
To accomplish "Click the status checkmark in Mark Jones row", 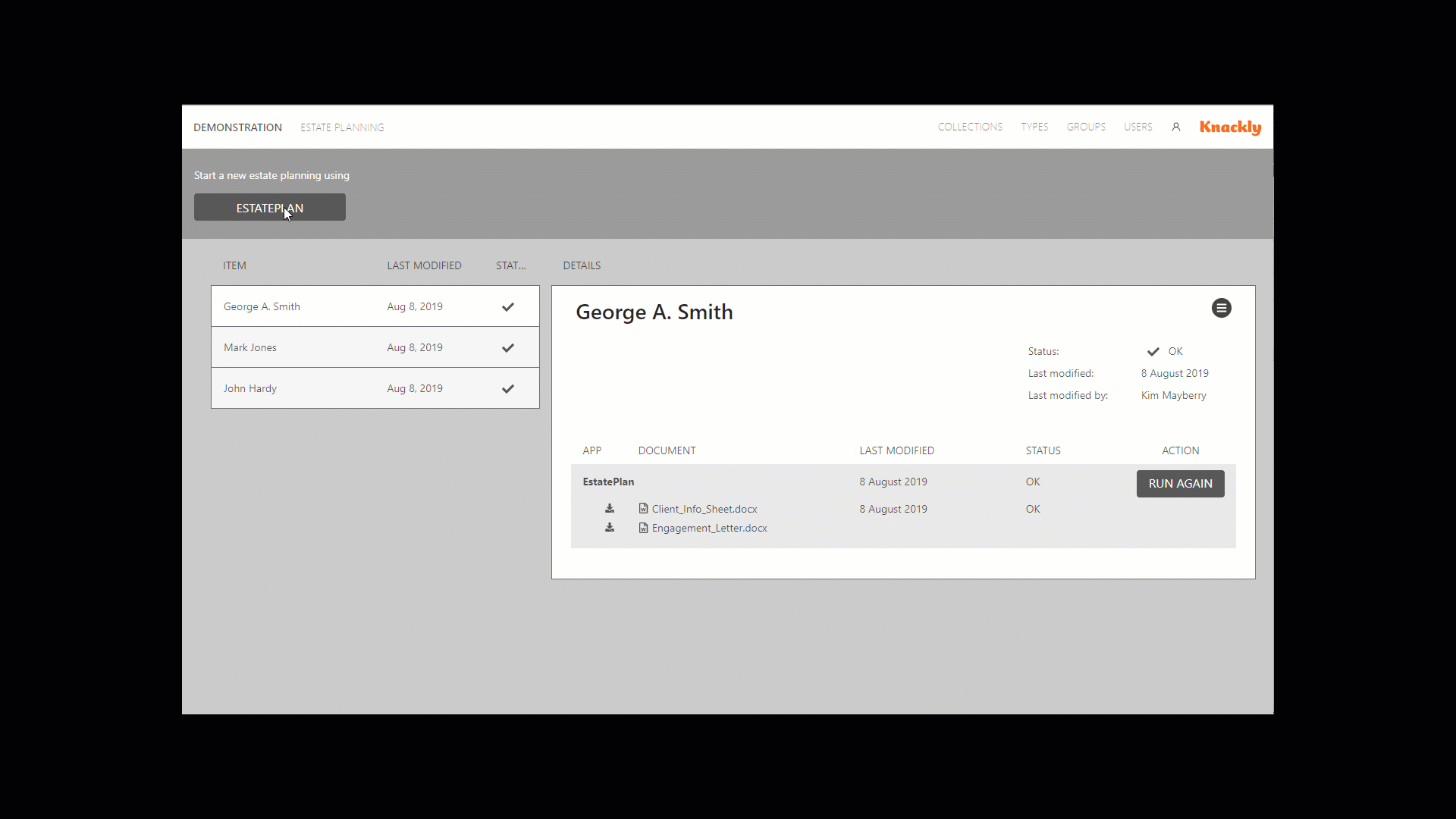I will tap(508, 347).
